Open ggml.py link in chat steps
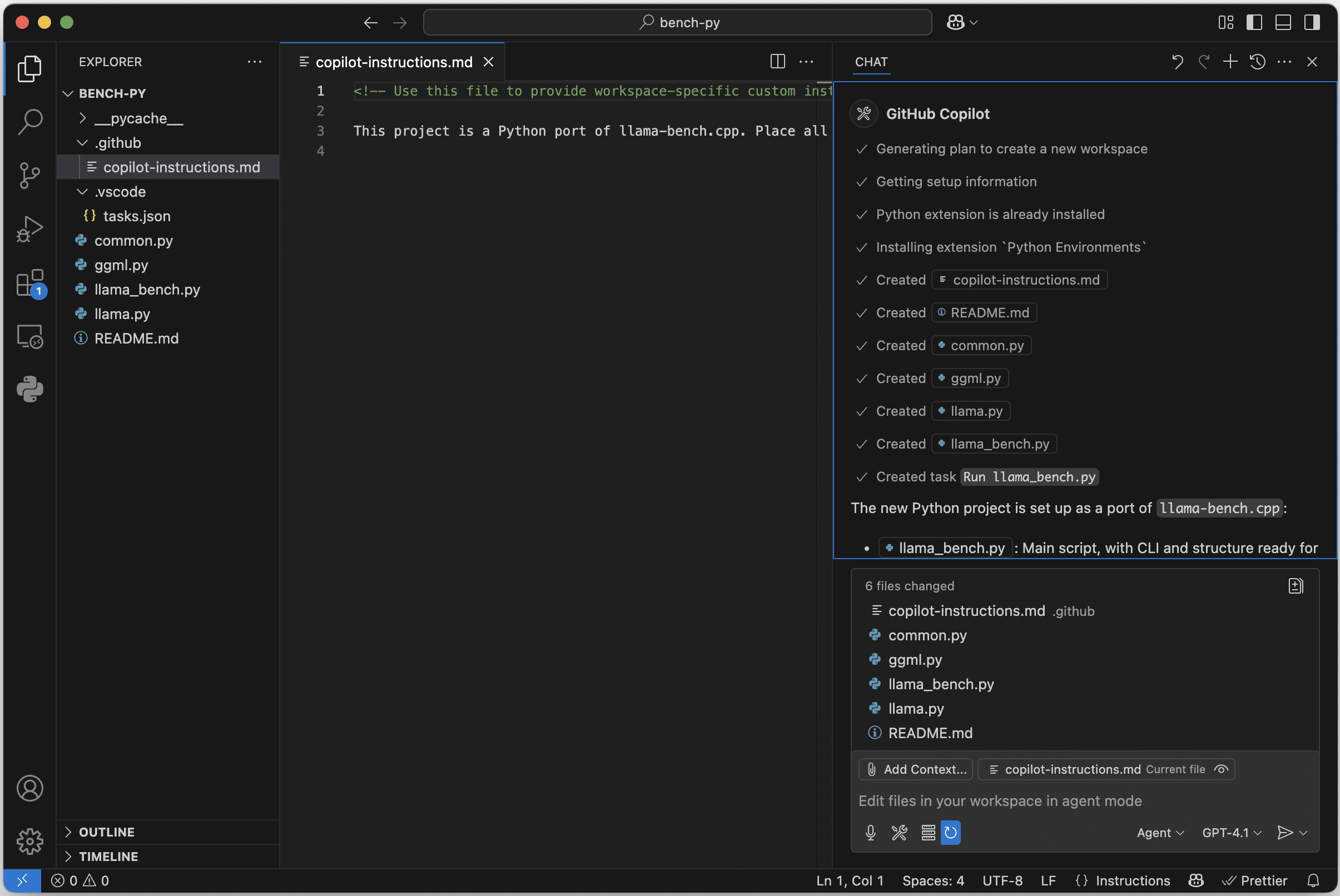This screenshot has width=1340, height=896. click(x=970, y=379)
